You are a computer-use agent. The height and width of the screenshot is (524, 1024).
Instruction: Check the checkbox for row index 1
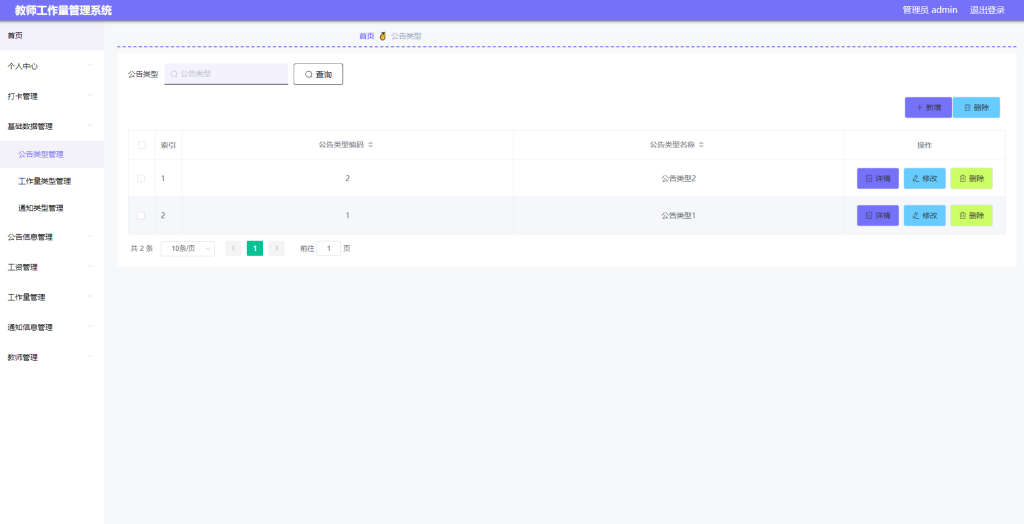pos(141,178)
